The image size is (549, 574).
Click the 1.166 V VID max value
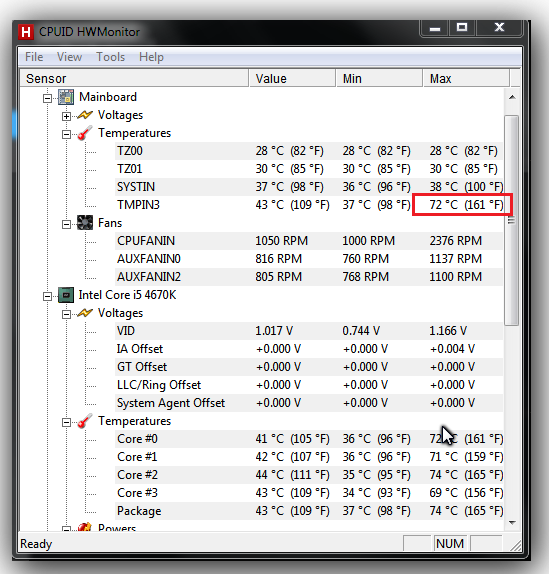coord(448,331)
